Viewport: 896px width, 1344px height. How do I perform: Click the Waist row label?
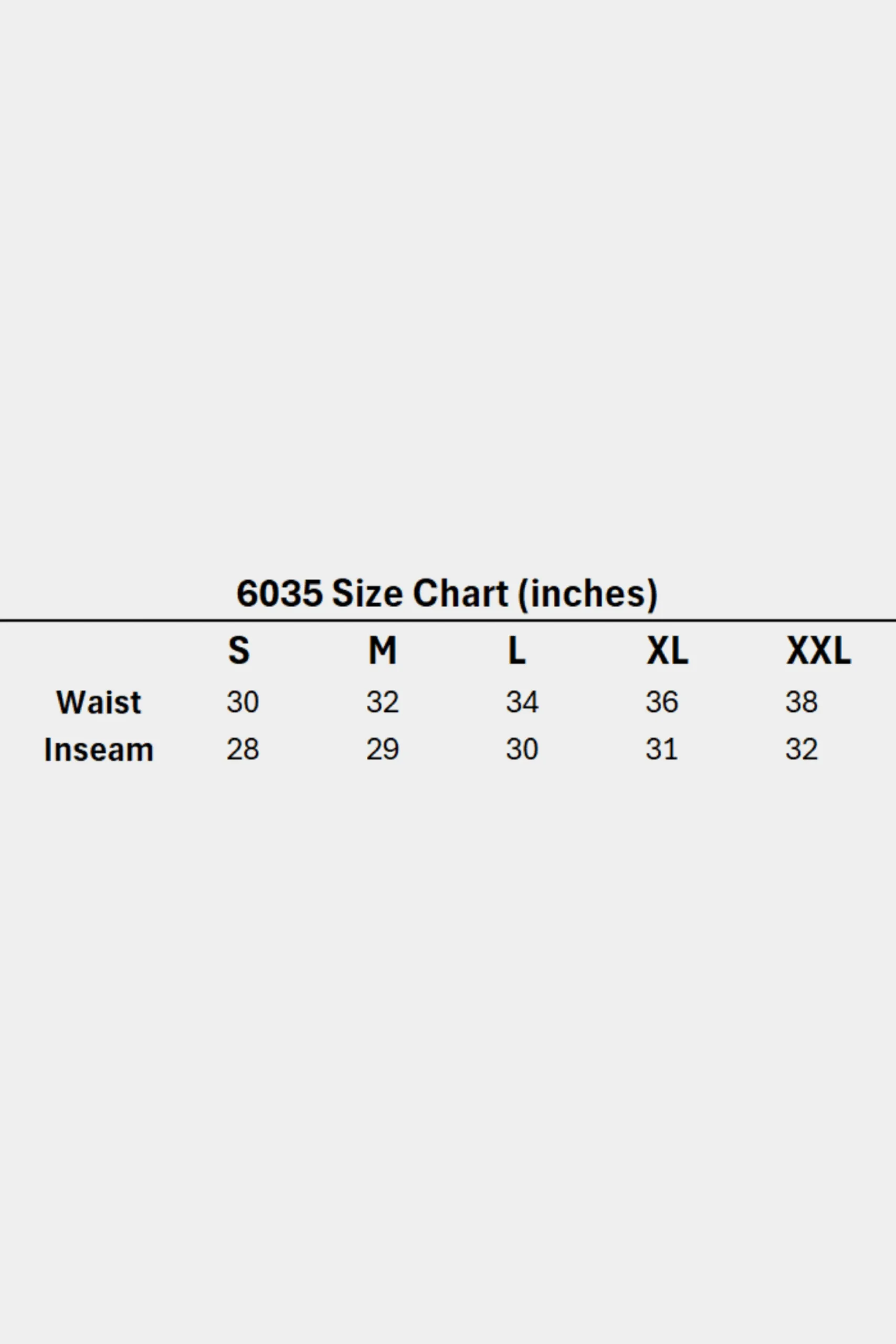coord(98,702)
